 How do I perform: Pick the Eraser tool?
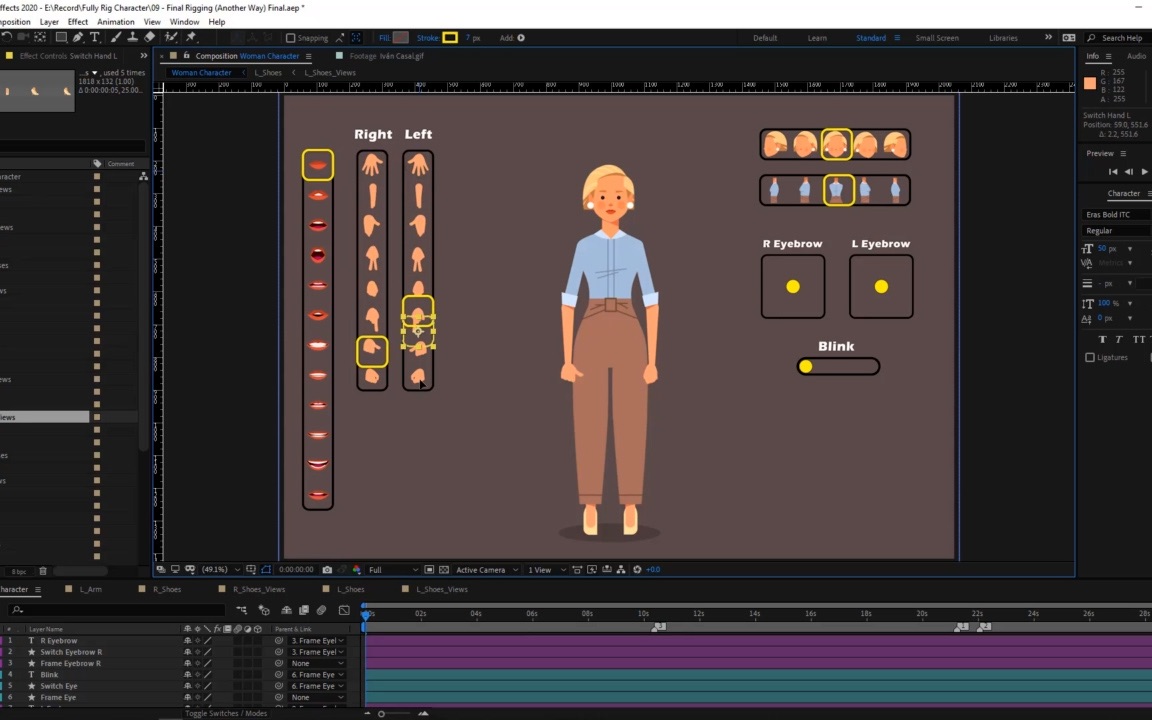pos(150,38)
